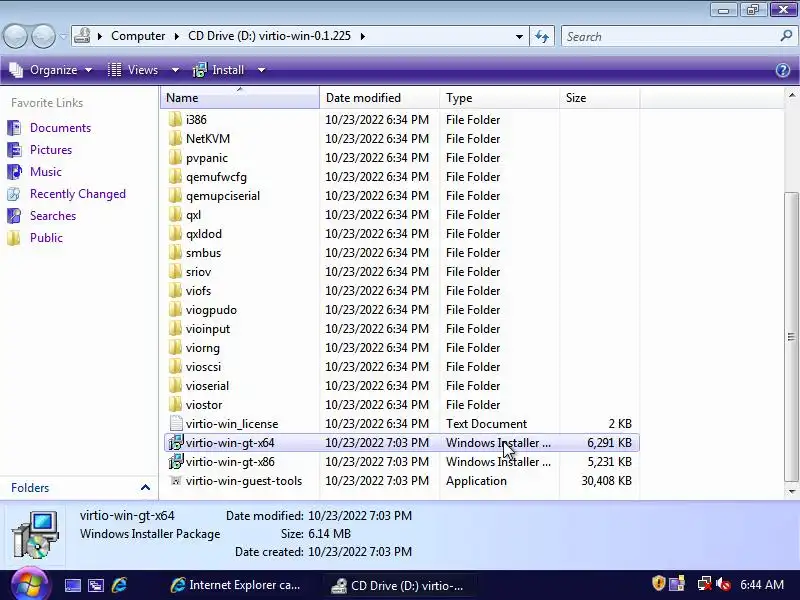This screenshot has width=800, height=600.
Task: Select the viostor folder icon
Action: (x=175, y=405)
